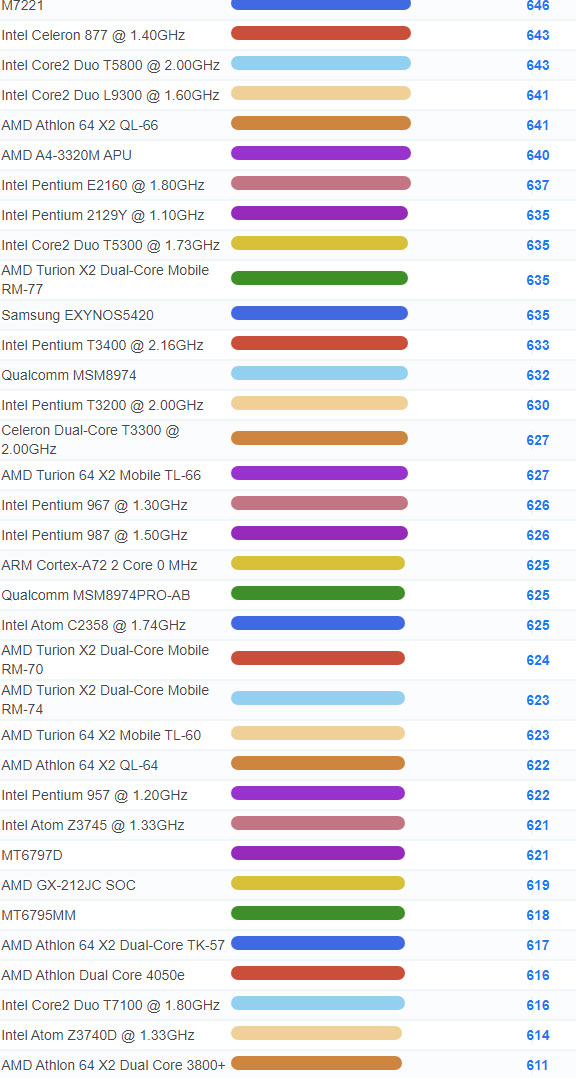576x1078 pixels.
Task: Click the green bar for Turion RM-77
Action: click(320, 278)
